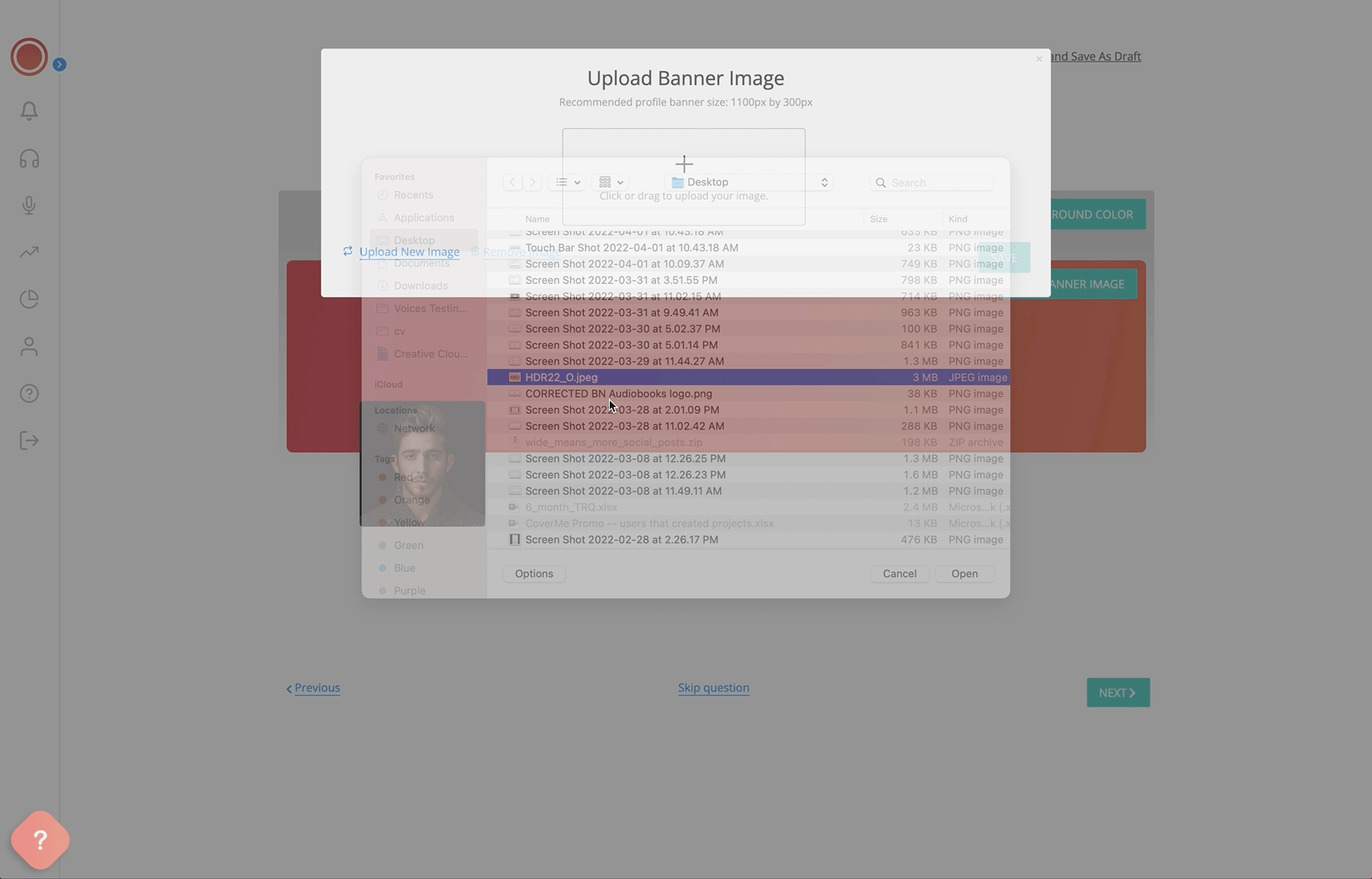Click the help circle icon in sidebar
Viewport: 1372px width, 879px height.
[x=29, y=393]
